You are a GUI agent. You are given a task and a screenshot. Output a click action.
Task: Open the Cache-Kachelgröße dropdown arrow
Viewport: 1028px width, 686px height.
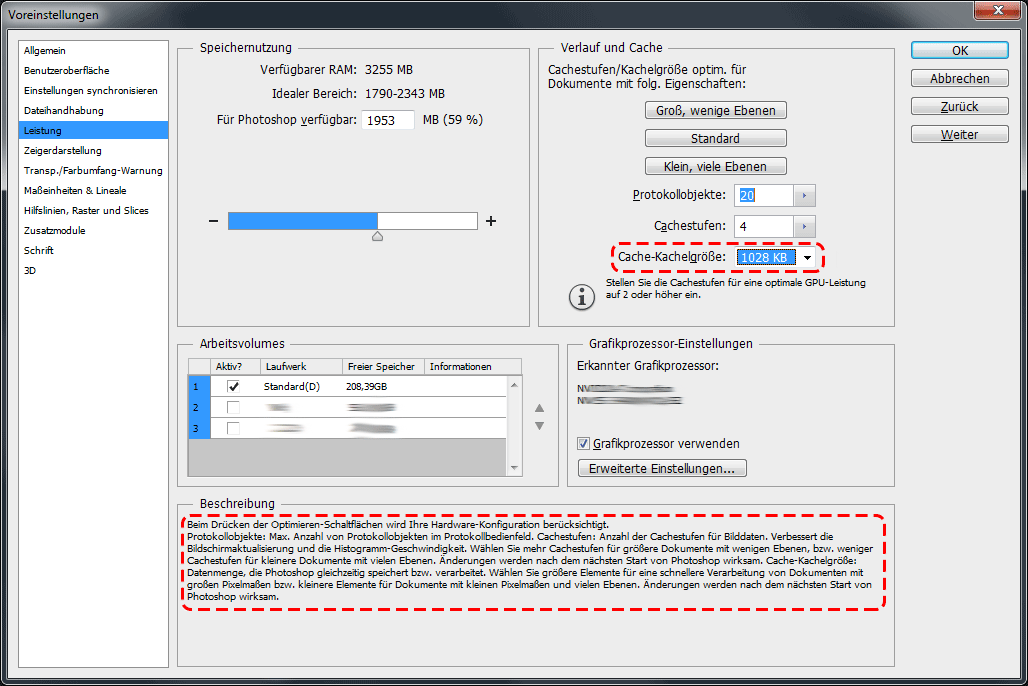point(807,258)
